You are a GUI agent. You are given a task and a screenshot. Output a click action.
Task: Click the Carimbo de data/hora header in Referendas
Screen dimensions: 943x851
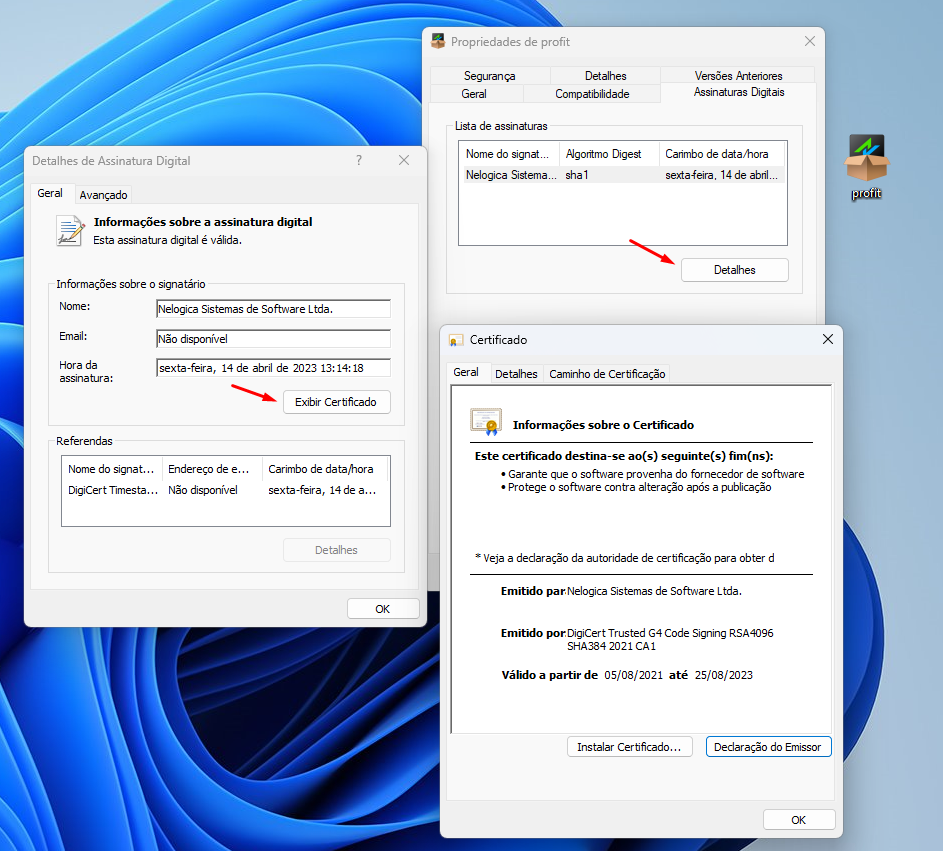[x=325, y=469]
